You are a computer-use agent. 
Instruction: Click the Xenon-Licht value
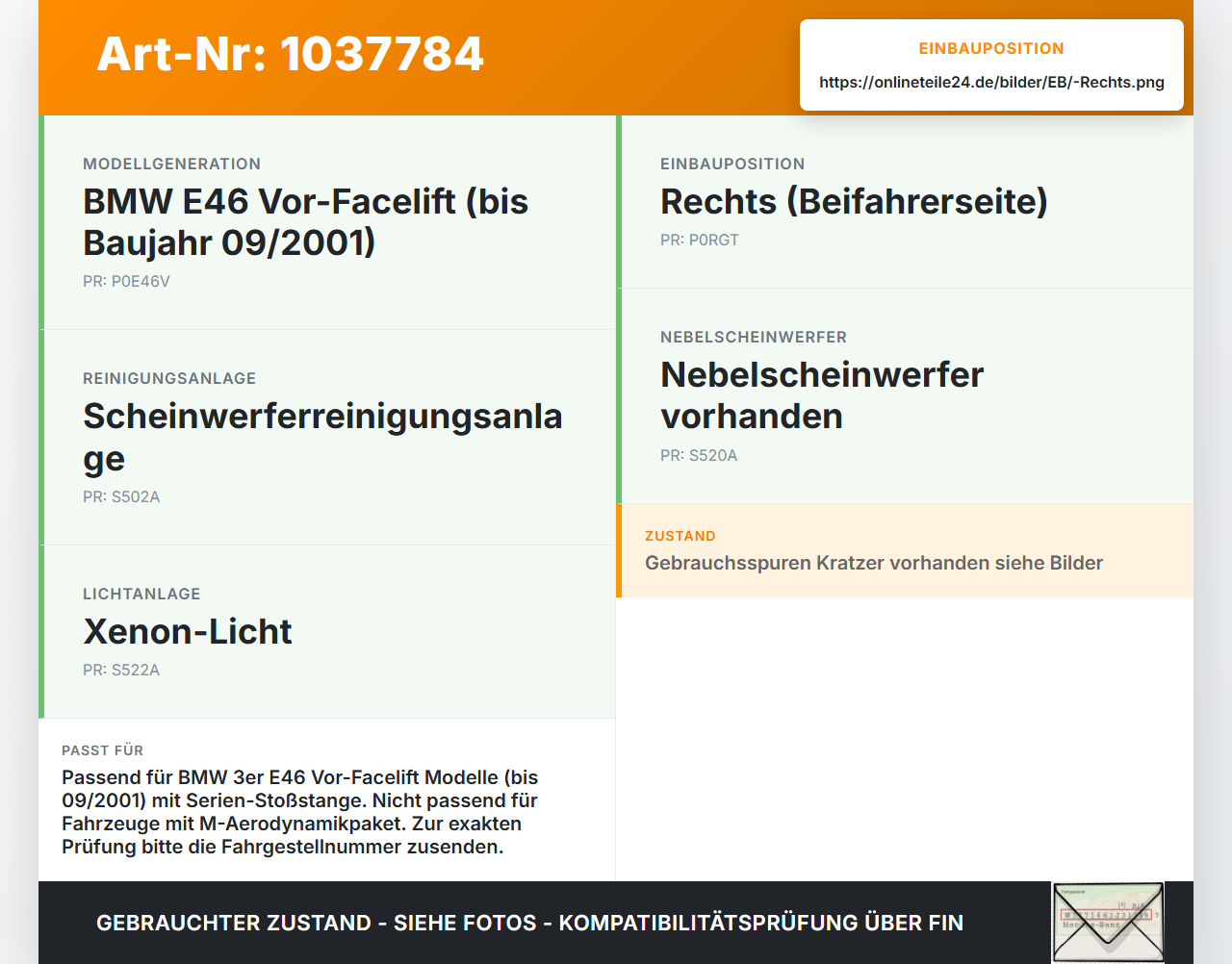tap(188, 631)
